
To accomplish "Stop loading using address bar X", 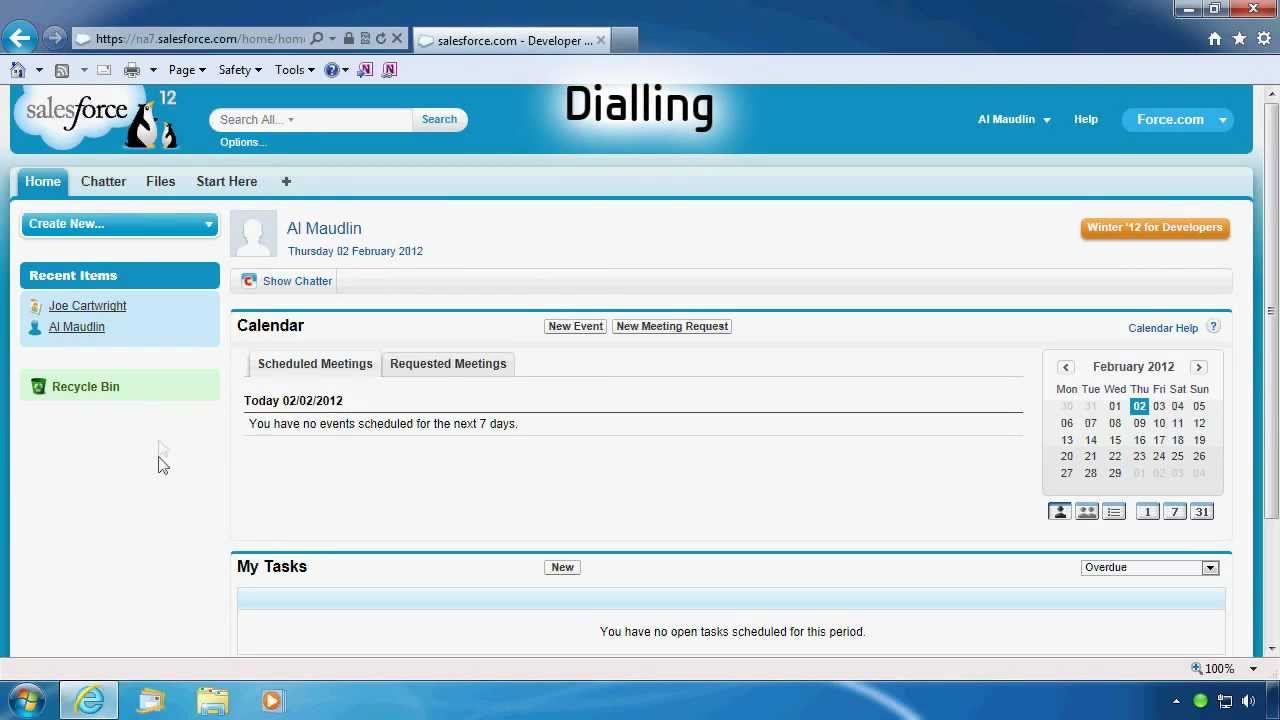I will (x=397, y=39).
